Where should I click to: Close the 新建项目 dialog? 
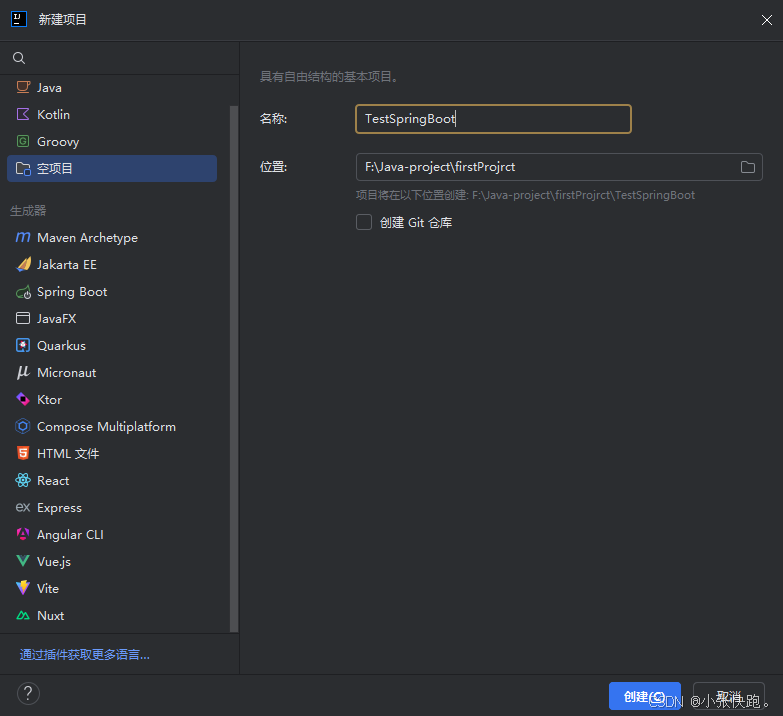[x=767, y=19]
